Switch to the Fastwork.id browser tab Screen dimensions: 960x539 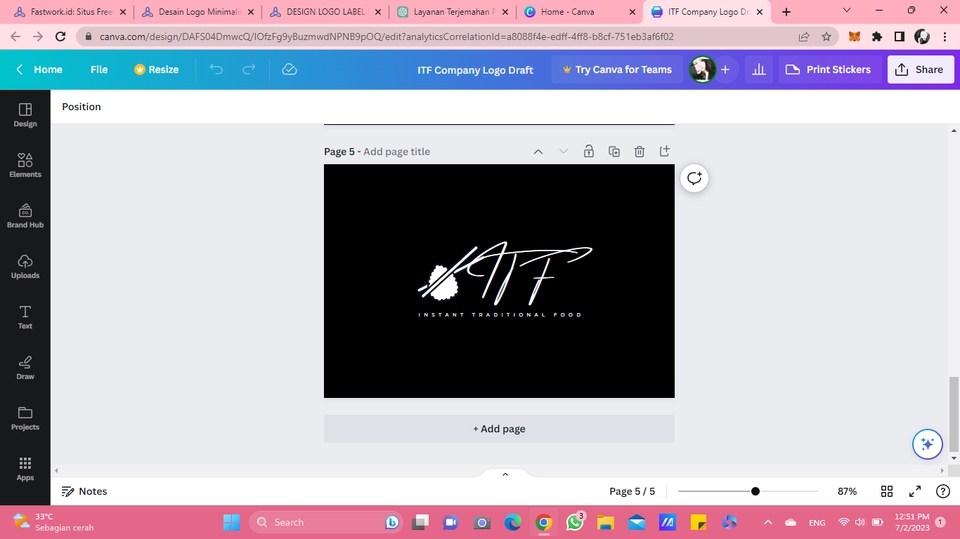coord(70,12)
